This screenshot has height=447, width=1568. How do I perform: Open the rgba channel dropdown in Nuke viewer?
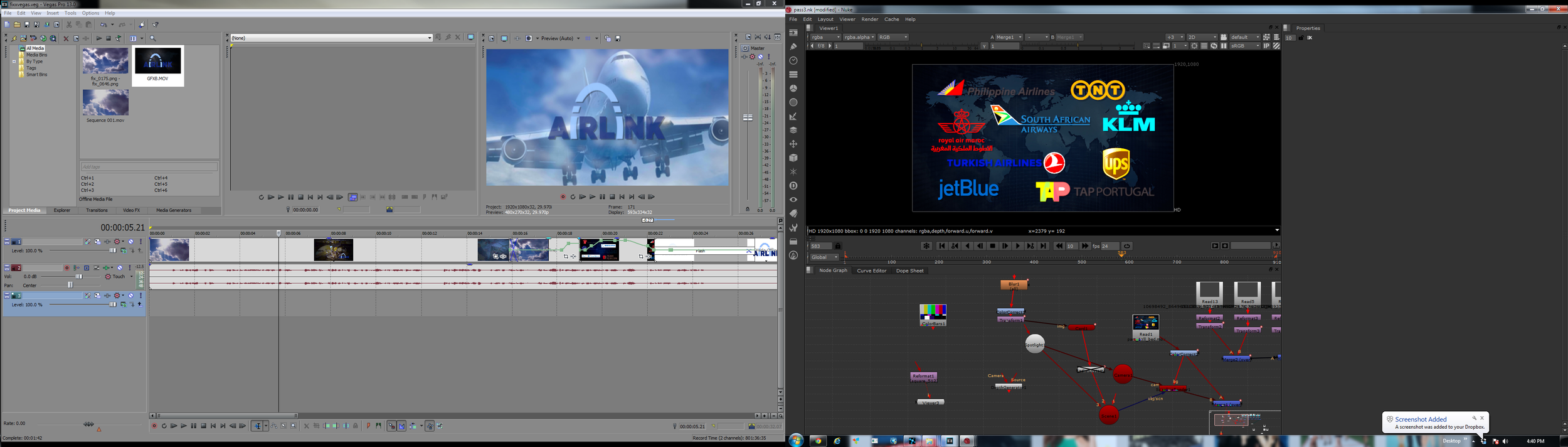[825, 37]
